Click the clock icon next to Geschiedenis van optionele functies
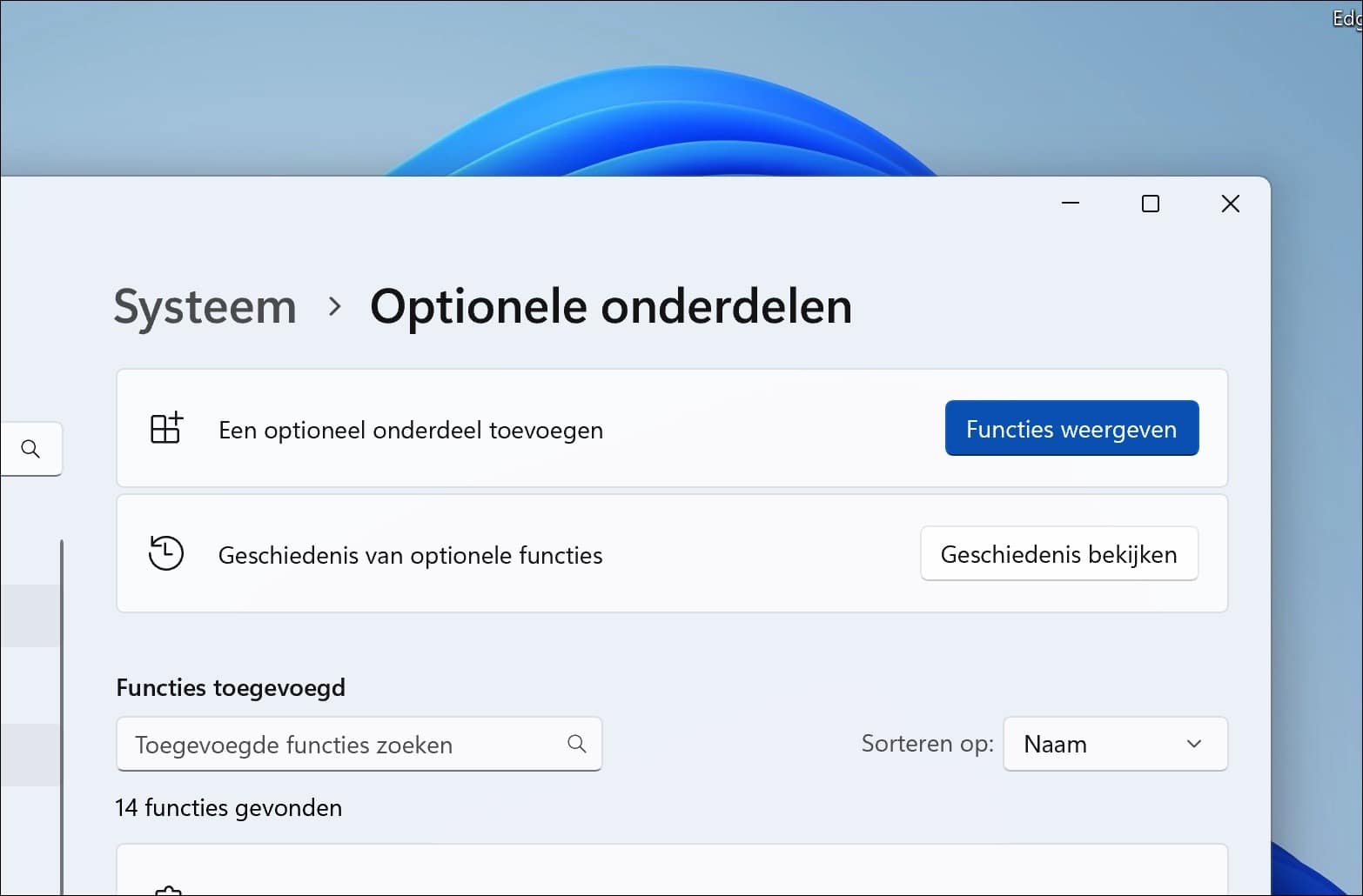The width and height of the screenshot is (1363, 896). pyautogui.click(x=165, y=553)
